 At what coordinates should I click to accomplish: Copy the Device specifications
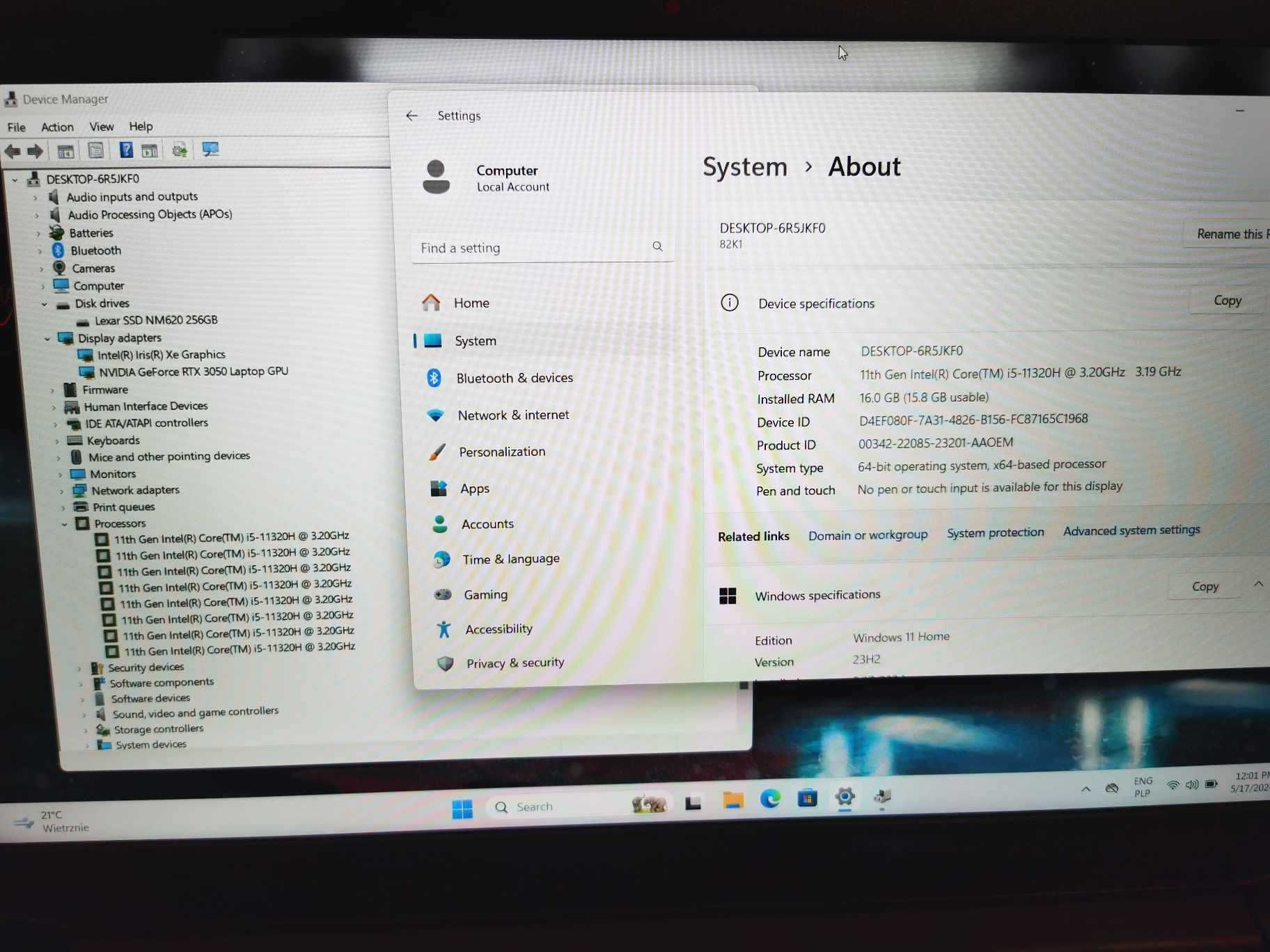click(x=1227, y=301)
